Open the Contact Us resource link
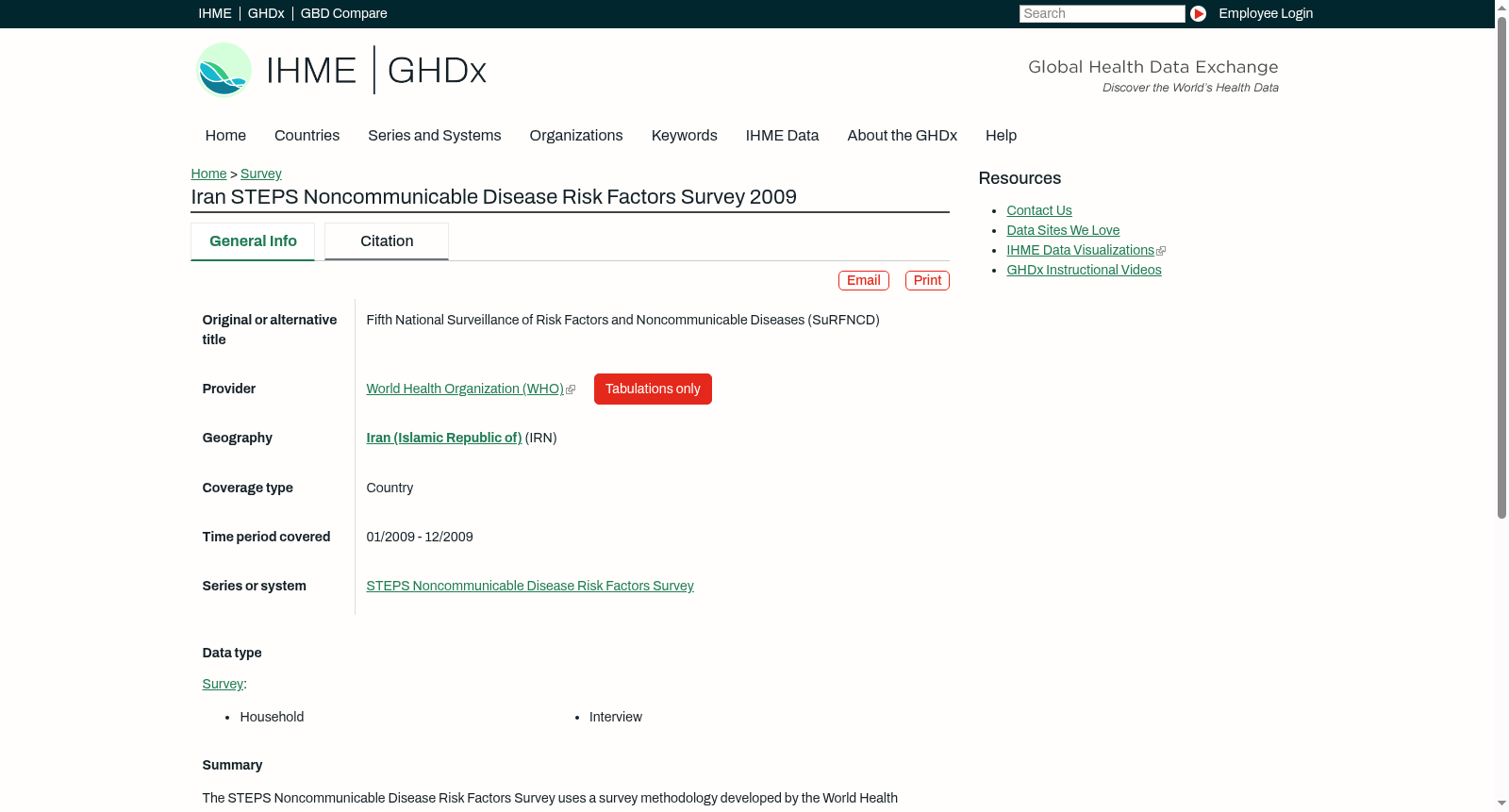Screen dimensions: 1509x812 1039,211
